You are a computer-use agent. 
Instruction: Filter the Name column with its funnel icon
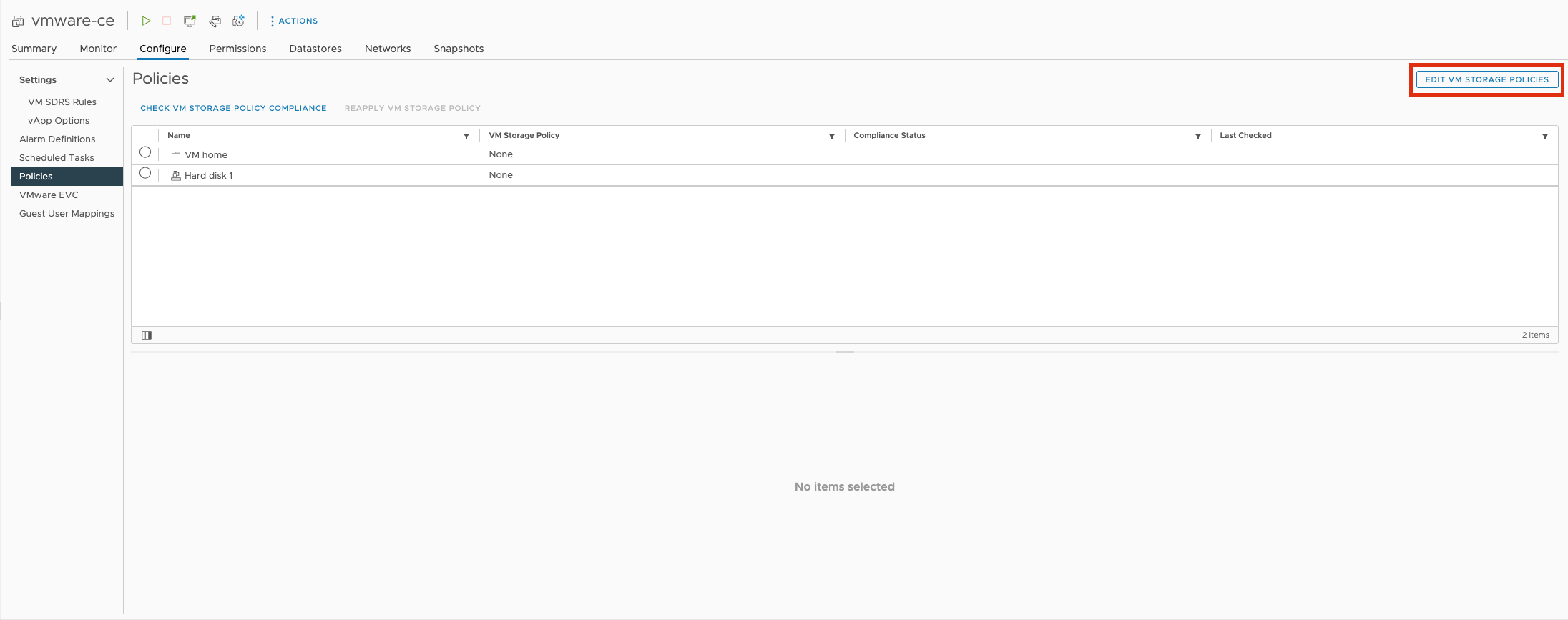[466, 136]
